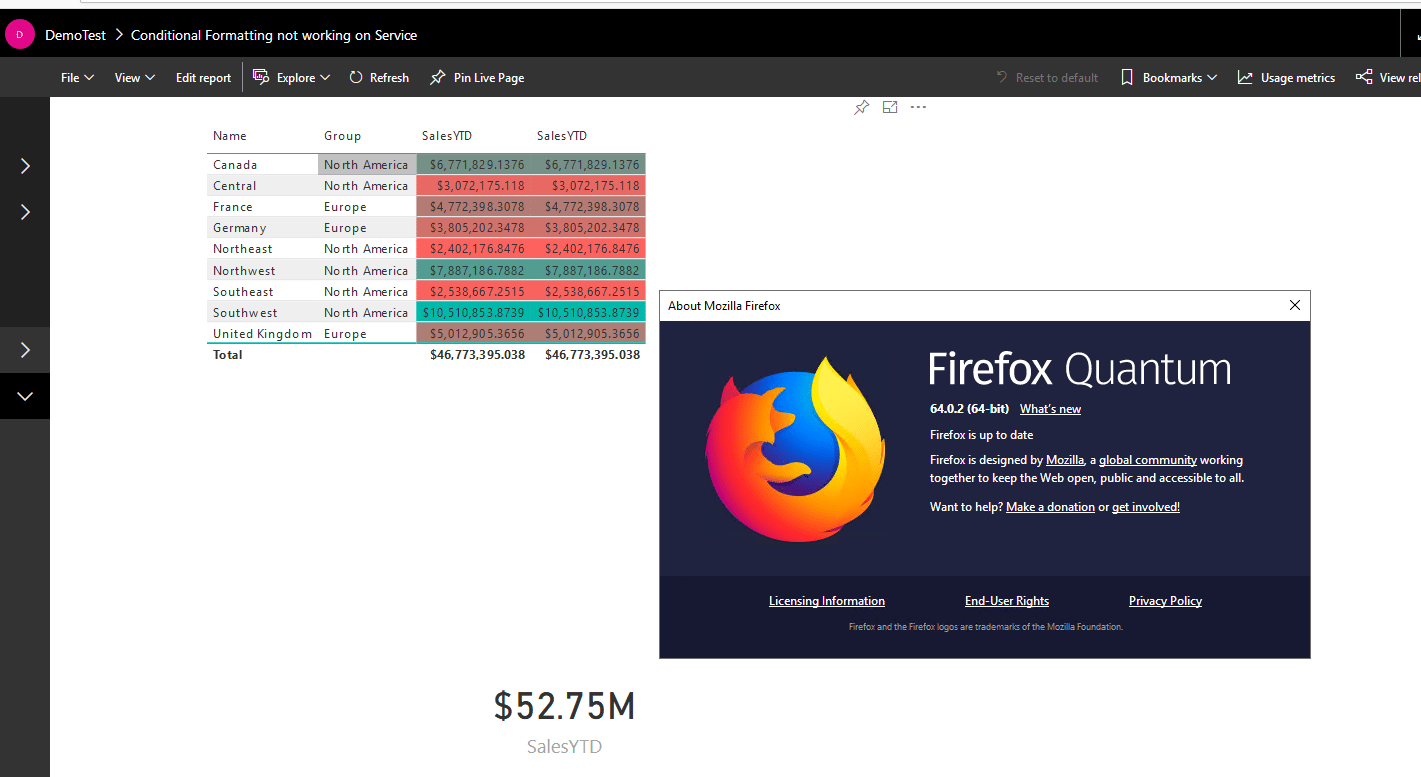Open the View menu
The width and height of the screenshot is (1421, 777).
135,78
